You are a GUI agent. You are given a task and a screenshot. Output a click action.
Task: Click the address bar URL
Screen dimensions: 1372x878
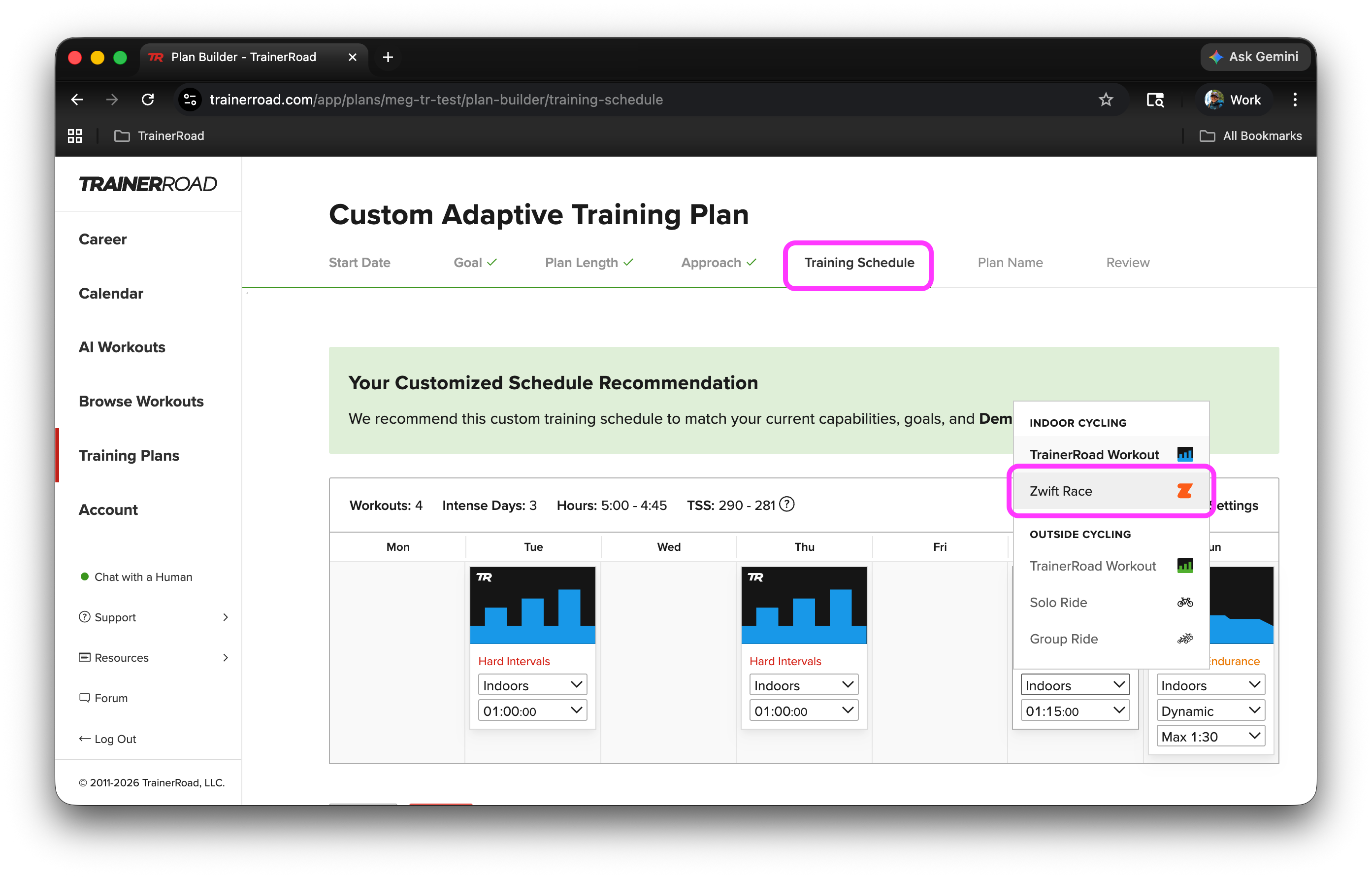tap(436, 100)
